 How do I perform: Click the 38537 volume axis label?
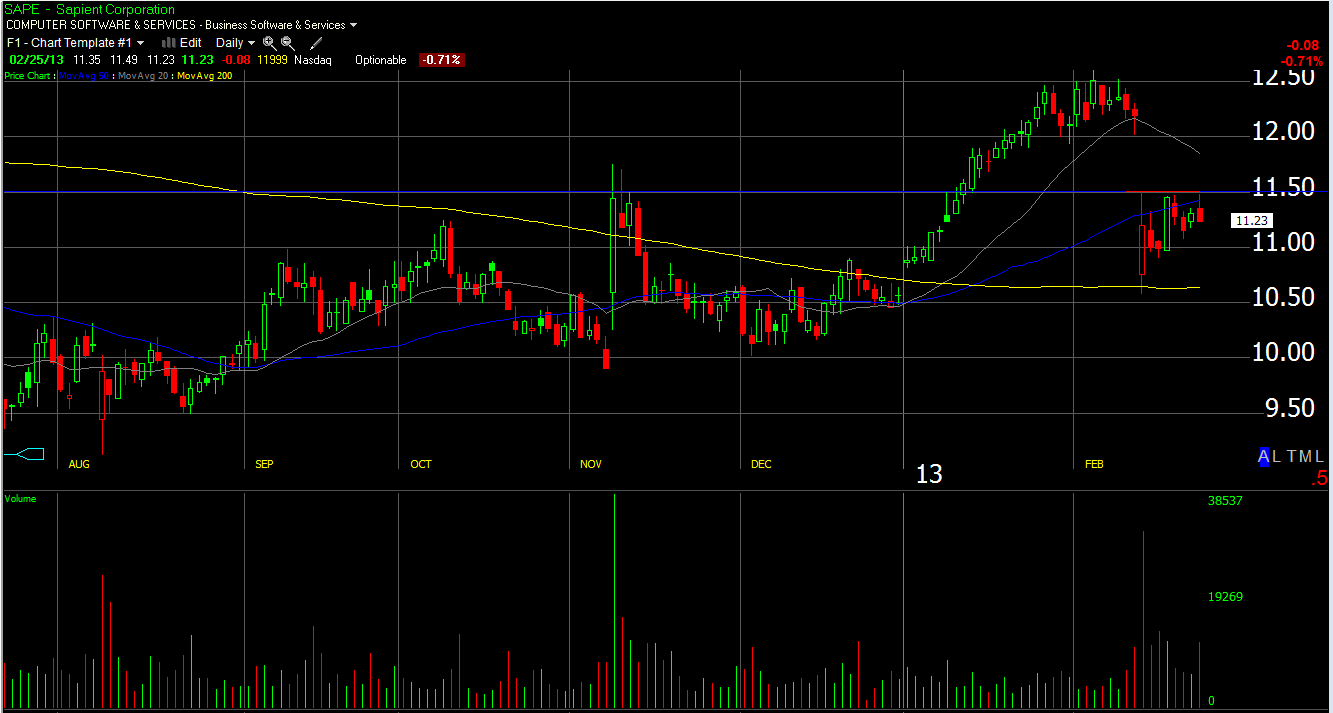click(1224, 500)
